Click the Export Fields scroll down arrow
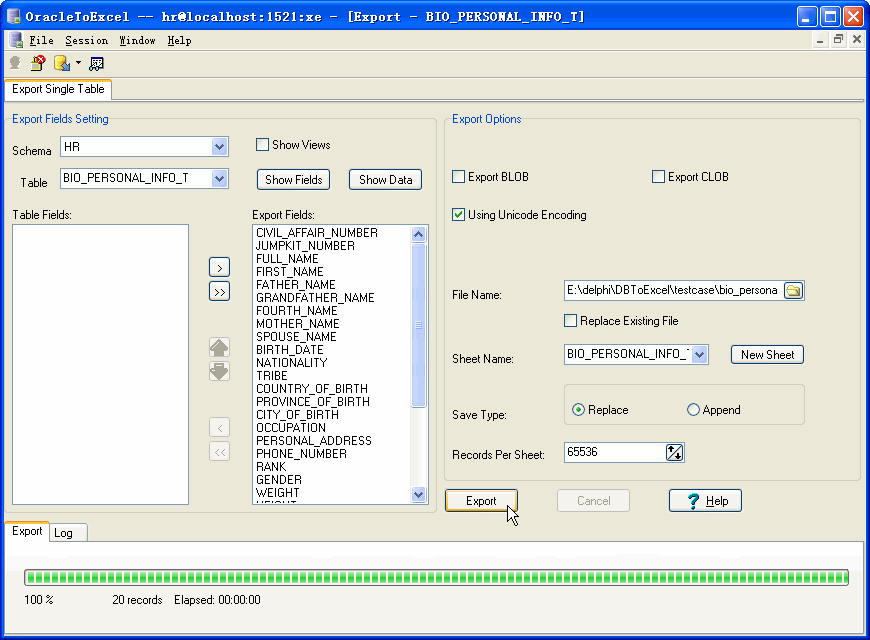Screen dimensions: 870x640 tap(419, 494)
